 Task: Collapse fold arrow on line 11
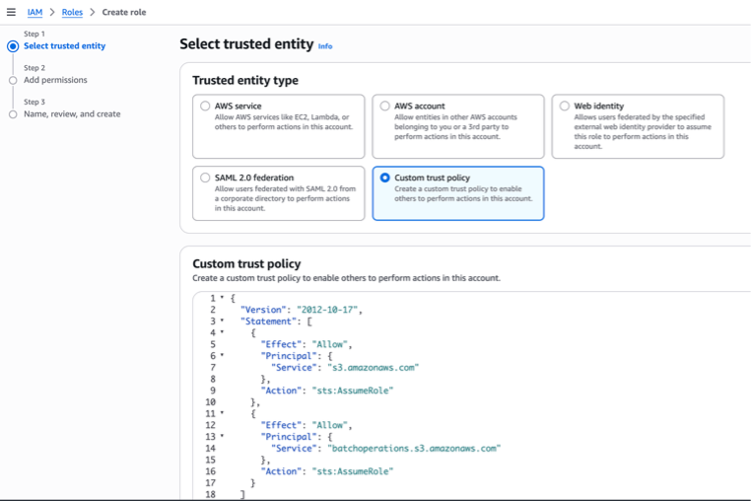click(x=222, y=413)
